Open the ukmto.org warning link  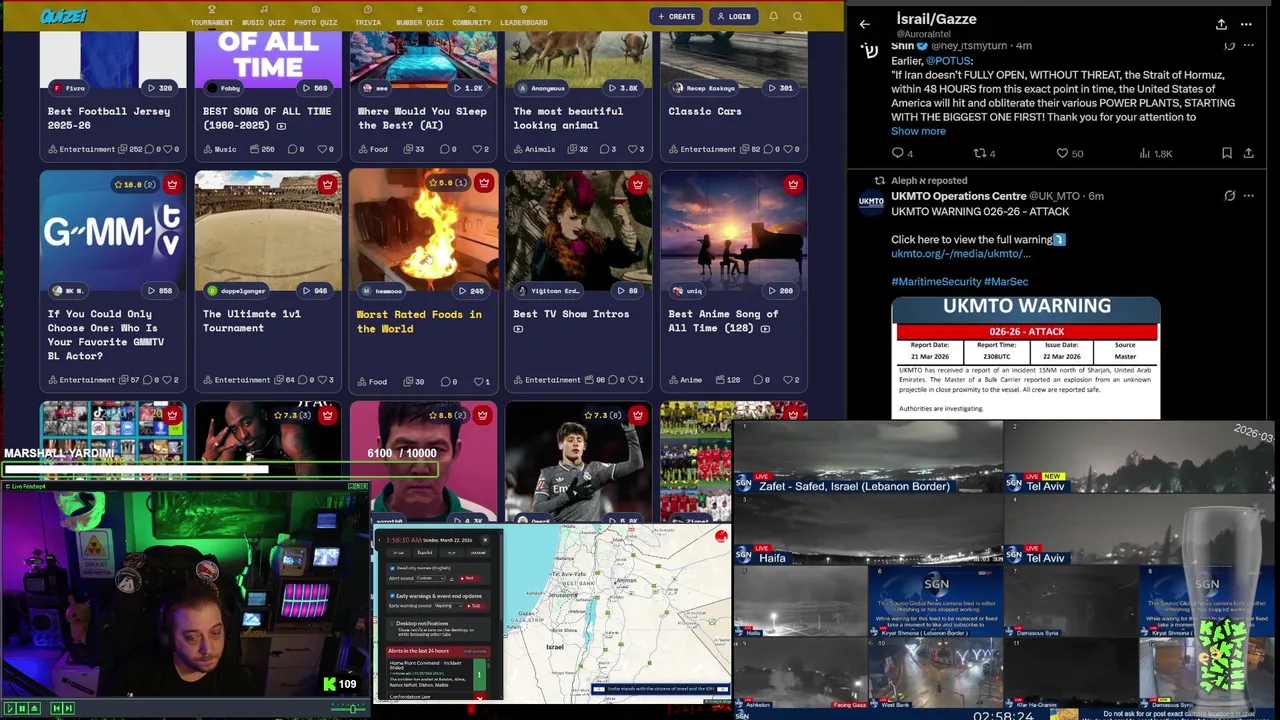tap(961, 254)
